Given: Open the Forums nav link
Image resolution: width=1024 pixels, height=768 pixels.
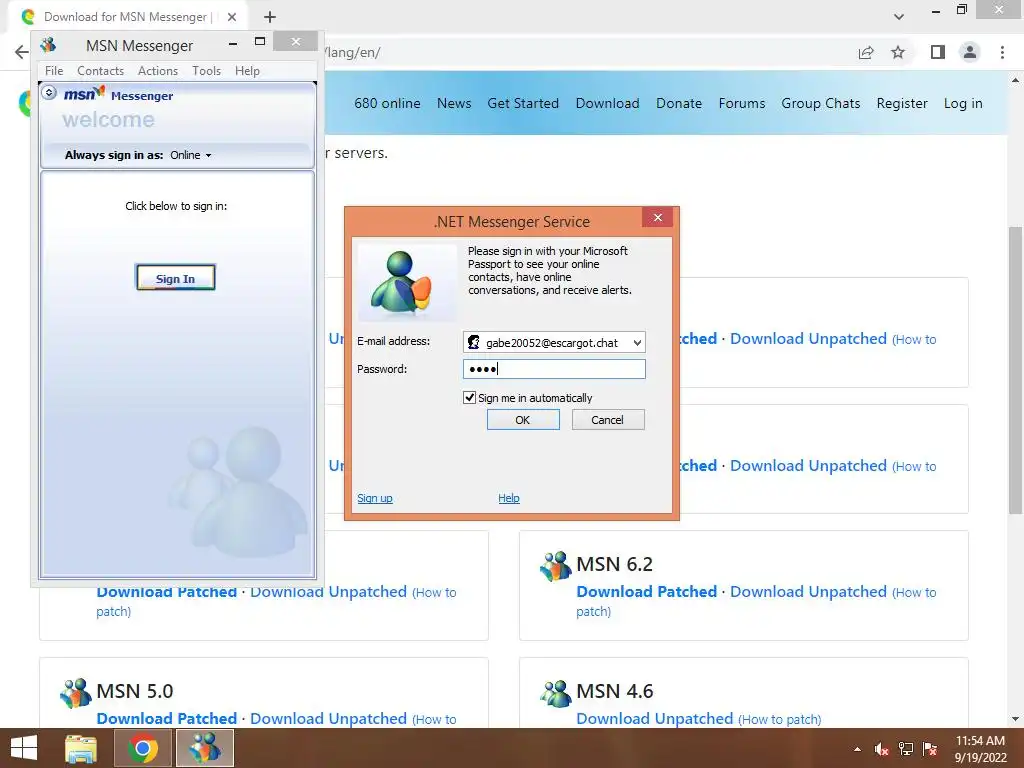Looking at the screenshot, I should (742, 103).
